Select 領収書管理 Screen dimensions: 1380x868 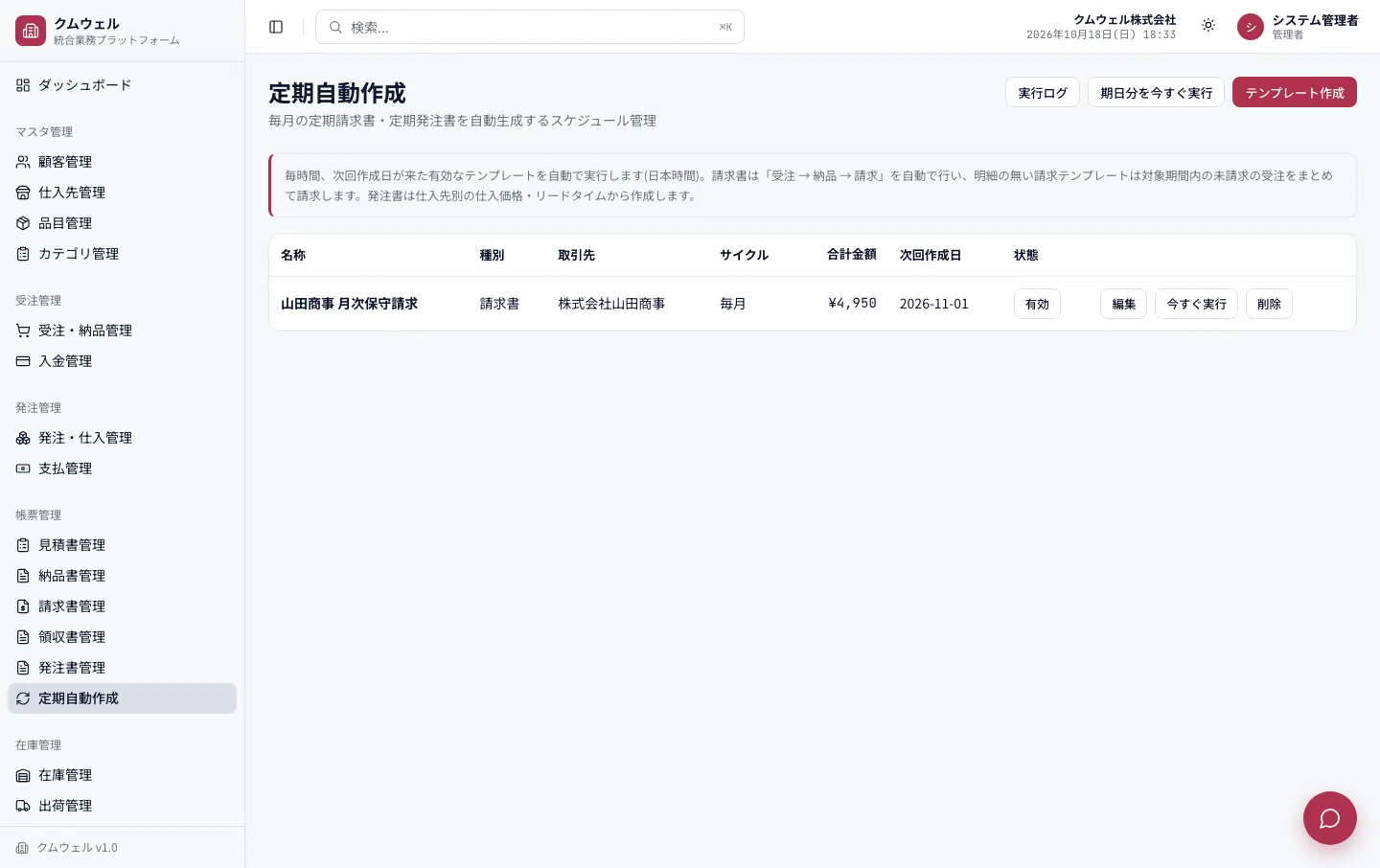point(122,637)
